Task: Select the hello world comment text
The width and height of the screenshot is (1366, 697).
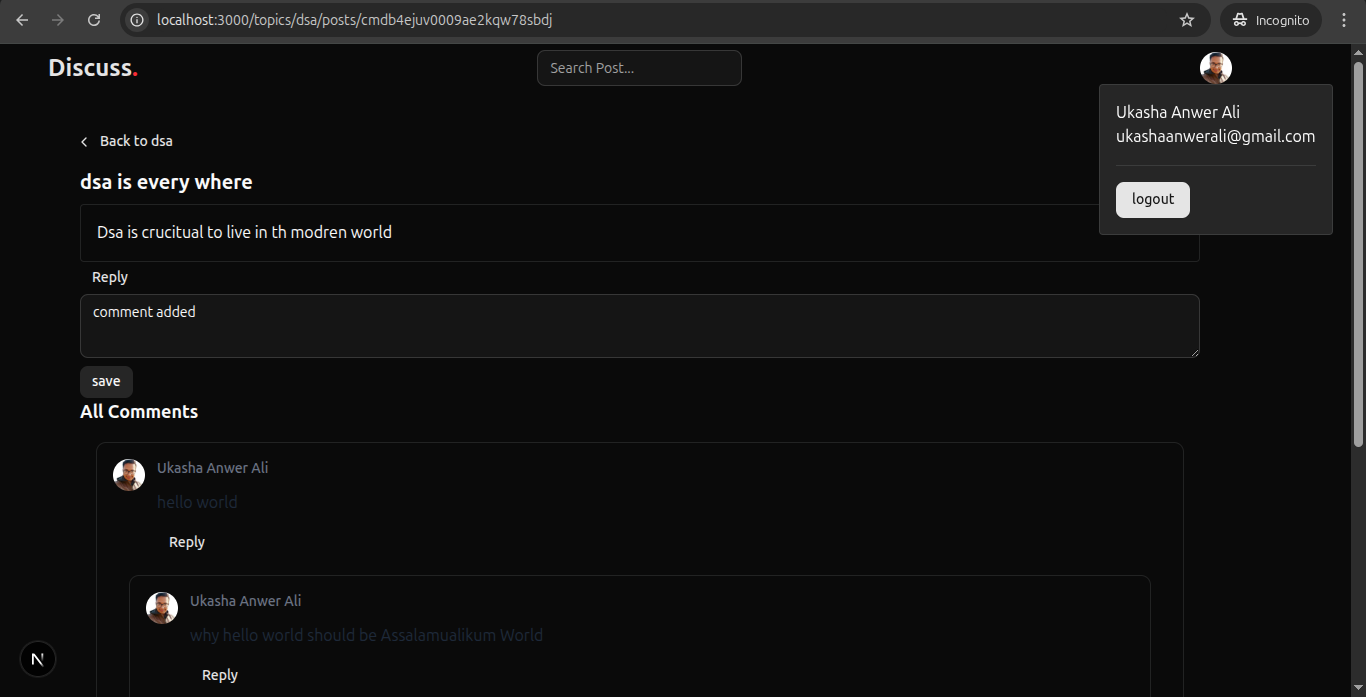Action: tap(197, 502)
